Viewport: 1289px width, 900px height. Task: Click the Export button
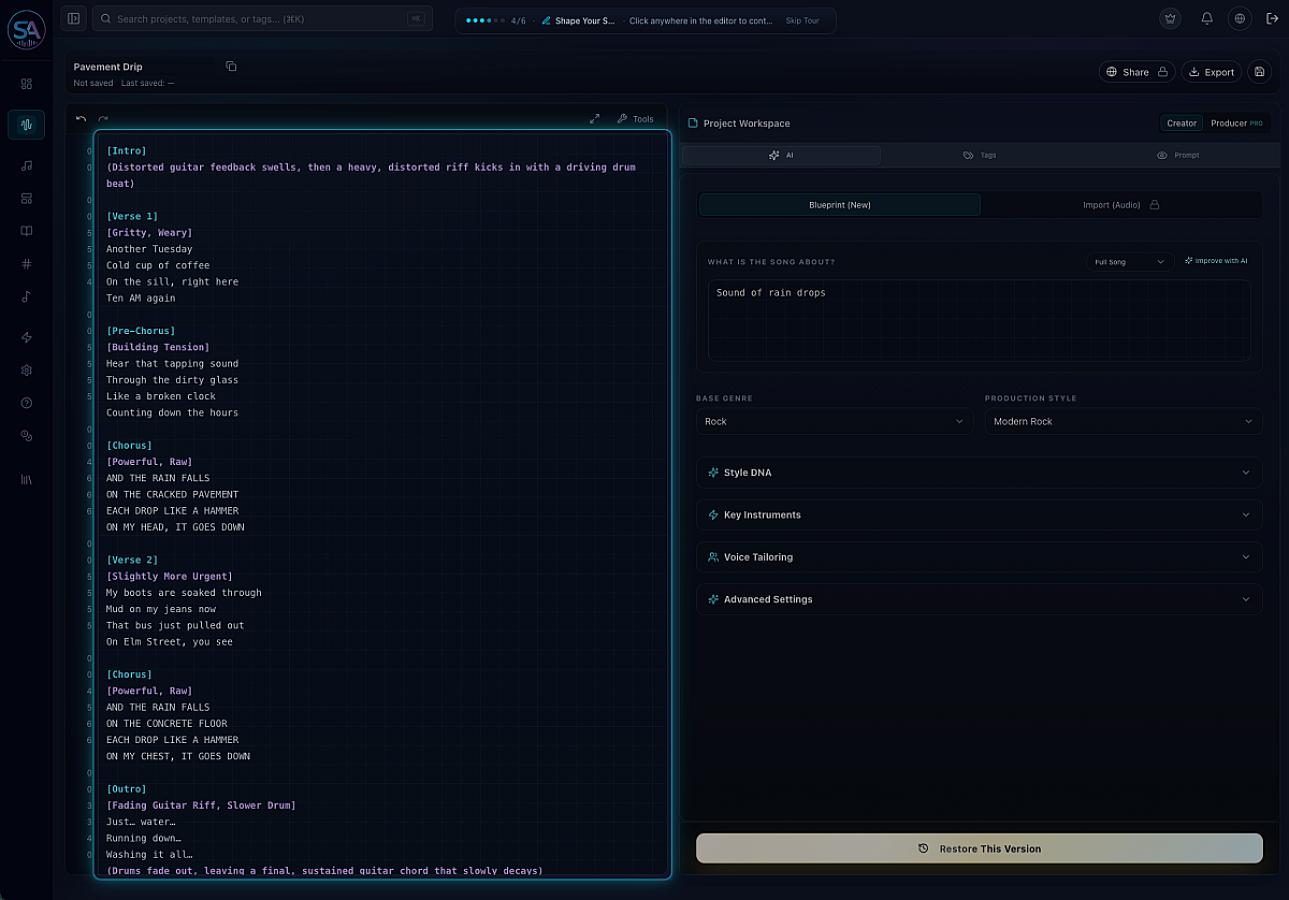click(1211, 72)
